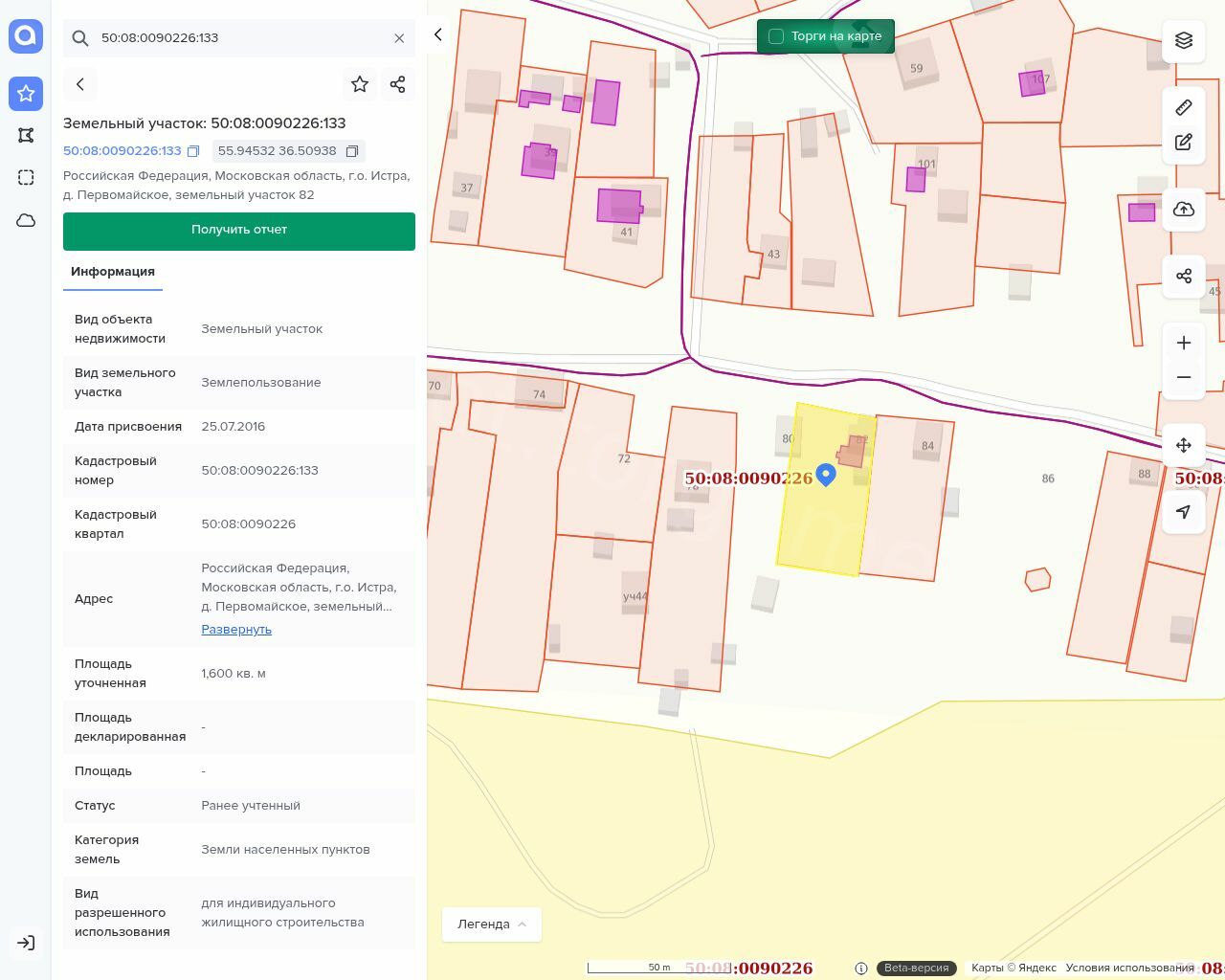Image resolution: width=1225 pixels, height=980 pixels.
Task: Collapse the left information panel
Action: [x=438, y=35]
